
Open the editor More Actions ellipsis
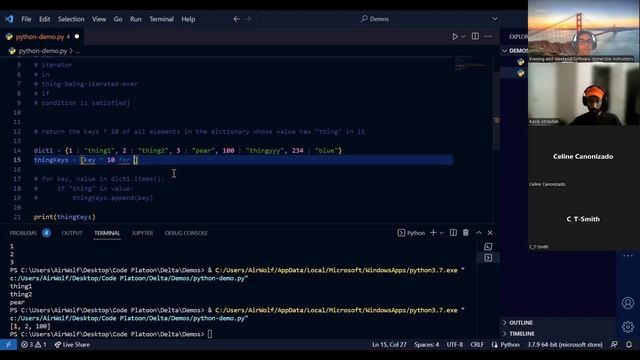[488, 36]
